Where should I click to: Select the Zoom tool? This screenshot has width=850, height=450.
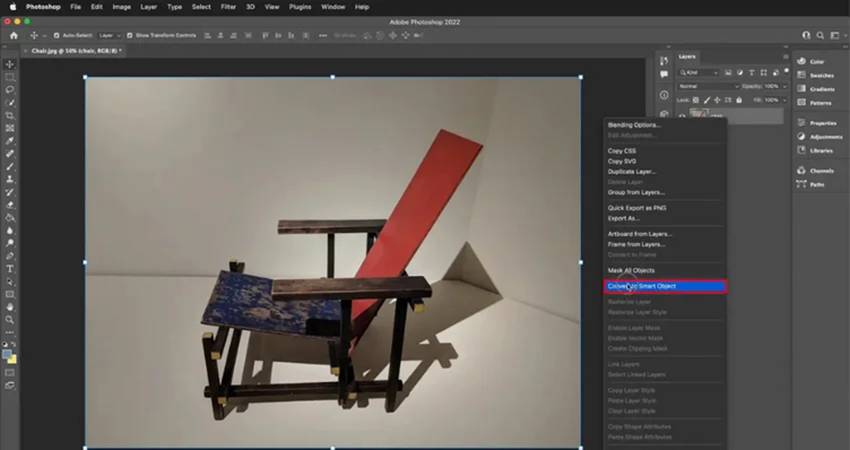[10, 320]
